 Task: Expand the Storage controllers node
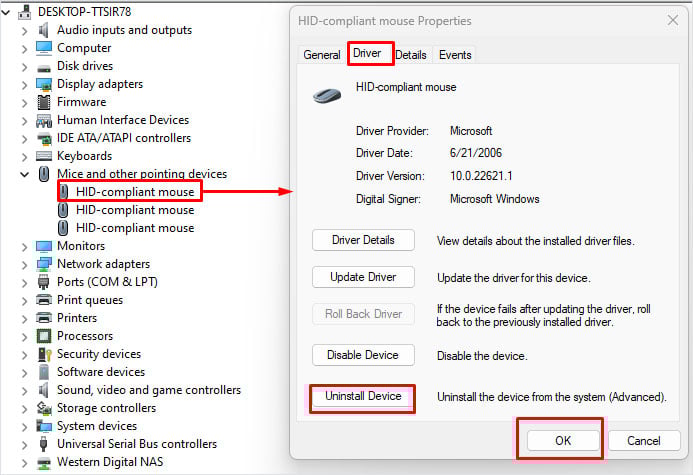click(24, 408)
